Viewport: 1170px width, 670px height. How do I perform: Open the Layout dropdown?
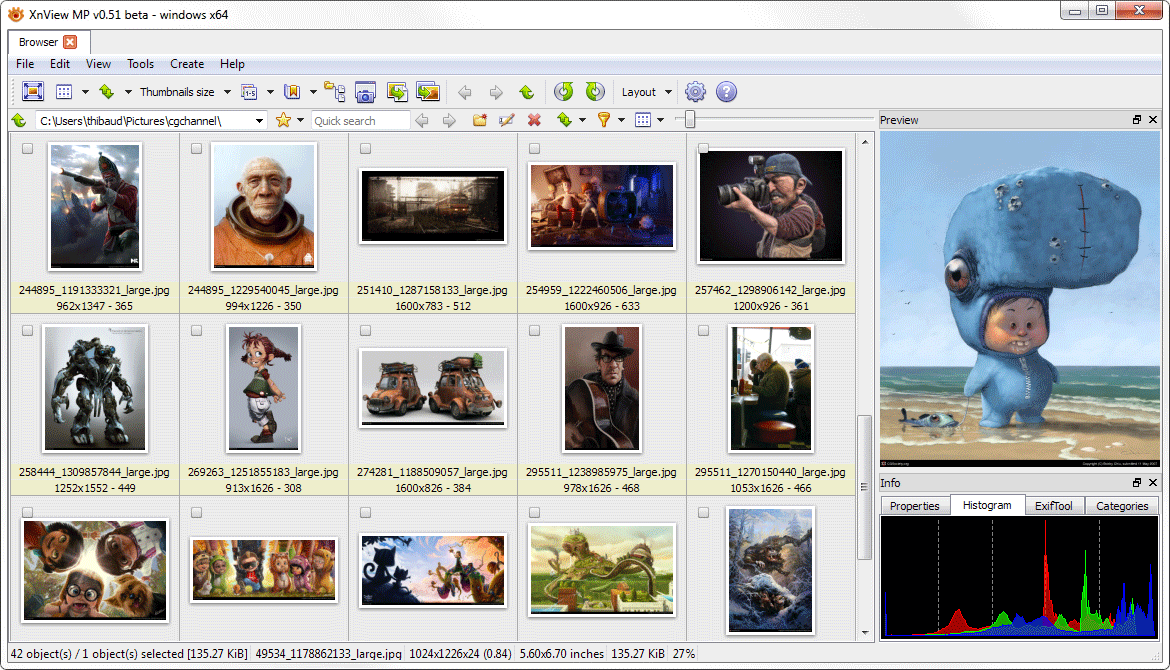click(x=643, y=91)
